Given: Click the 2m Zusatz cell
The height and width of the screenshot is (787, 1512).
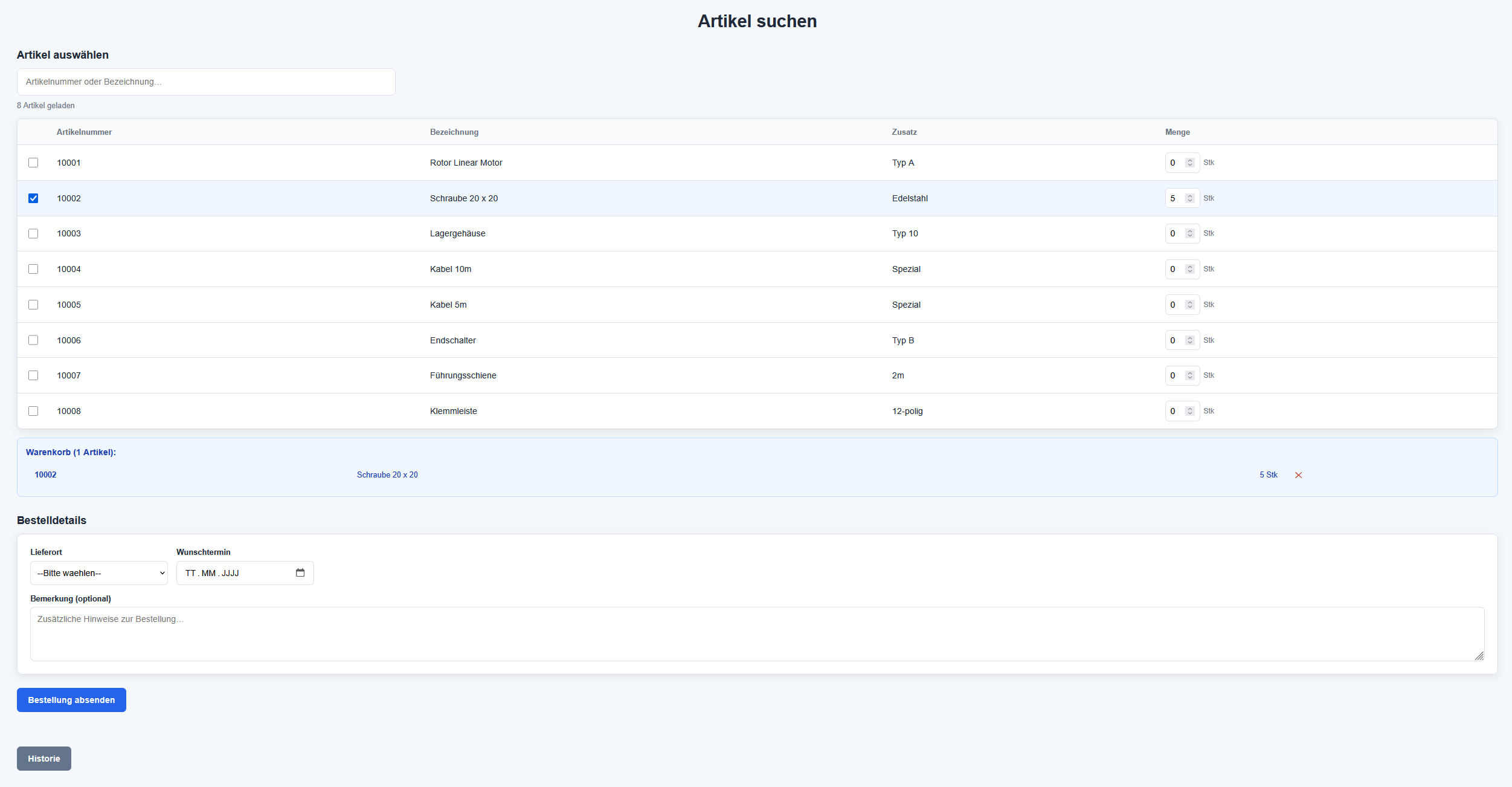Looking at the screenshot, I should click(x=898, y=375).
